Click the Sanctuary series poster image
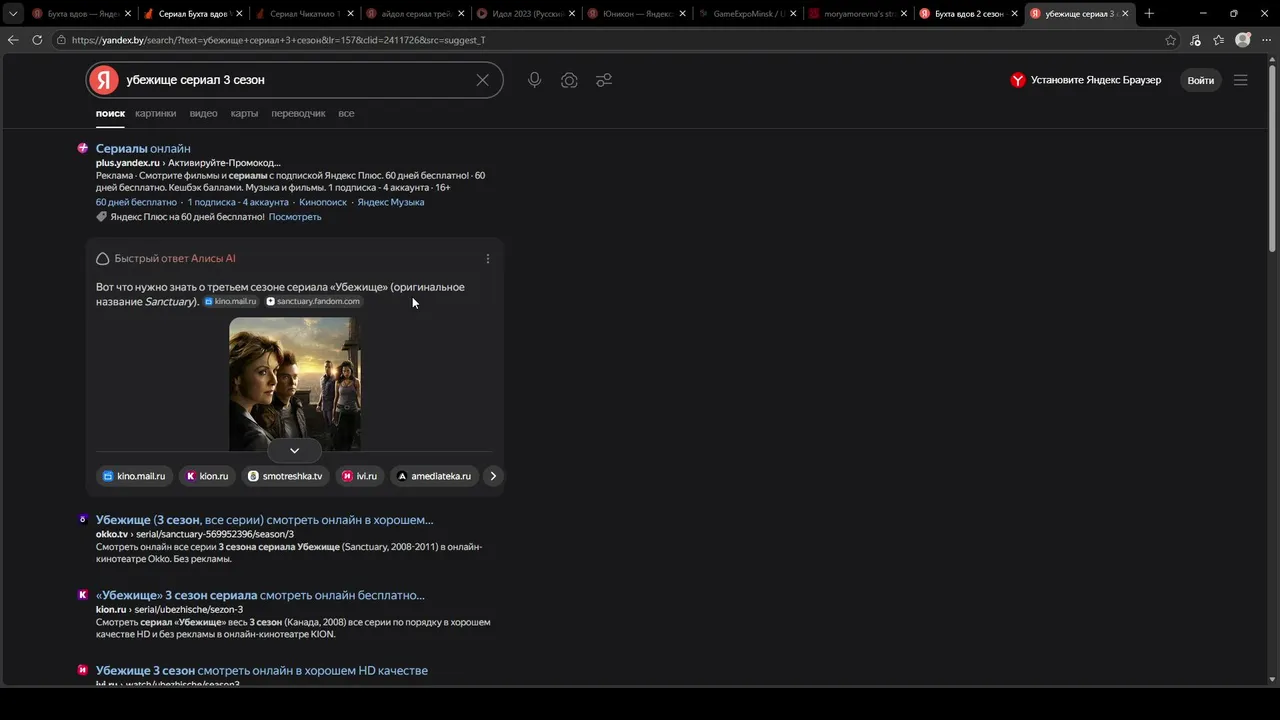Image resolution: width=1280 pixels, height=720 pixels. point(295,384)
